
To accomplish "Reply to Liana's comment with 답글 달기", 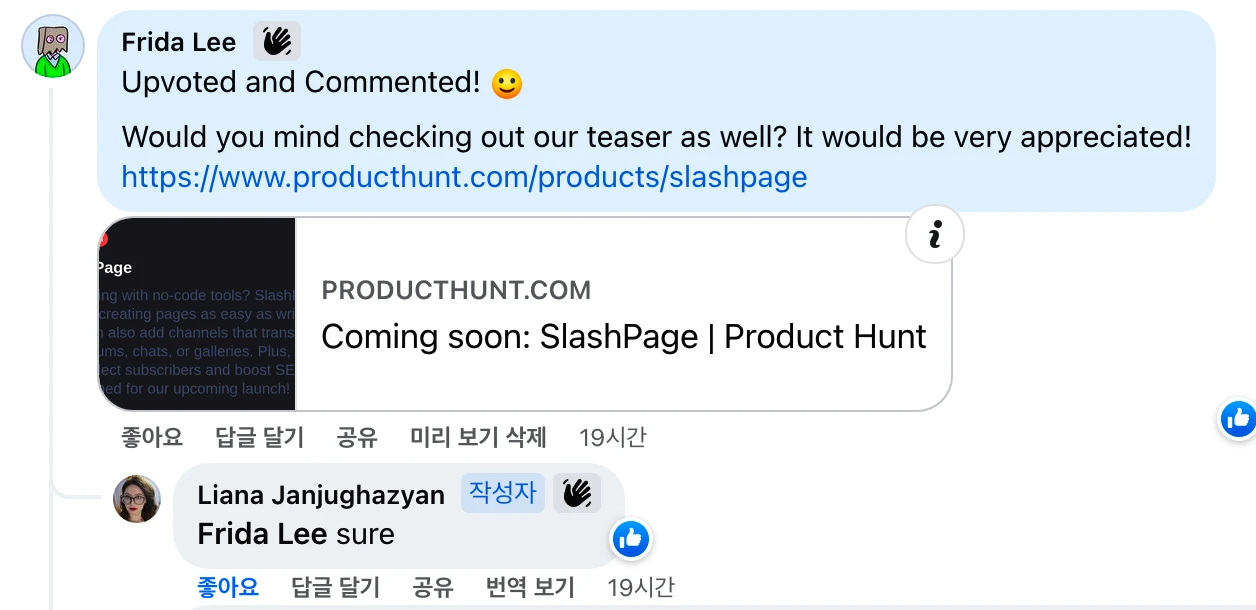I will point(336,587).
